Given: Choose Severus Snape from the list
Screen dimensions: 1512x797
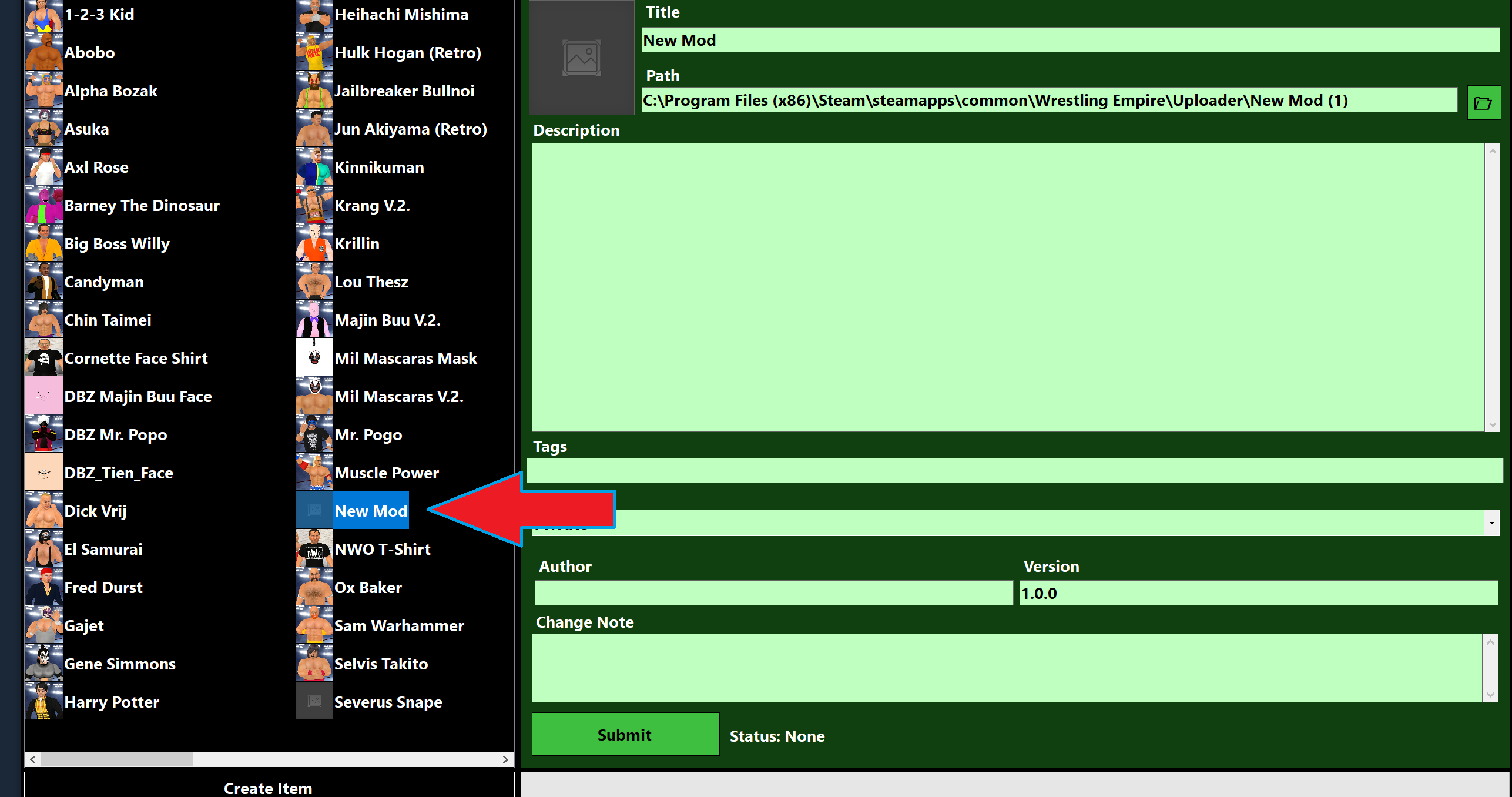Looking at the screenshot, I should coord(387,702).
